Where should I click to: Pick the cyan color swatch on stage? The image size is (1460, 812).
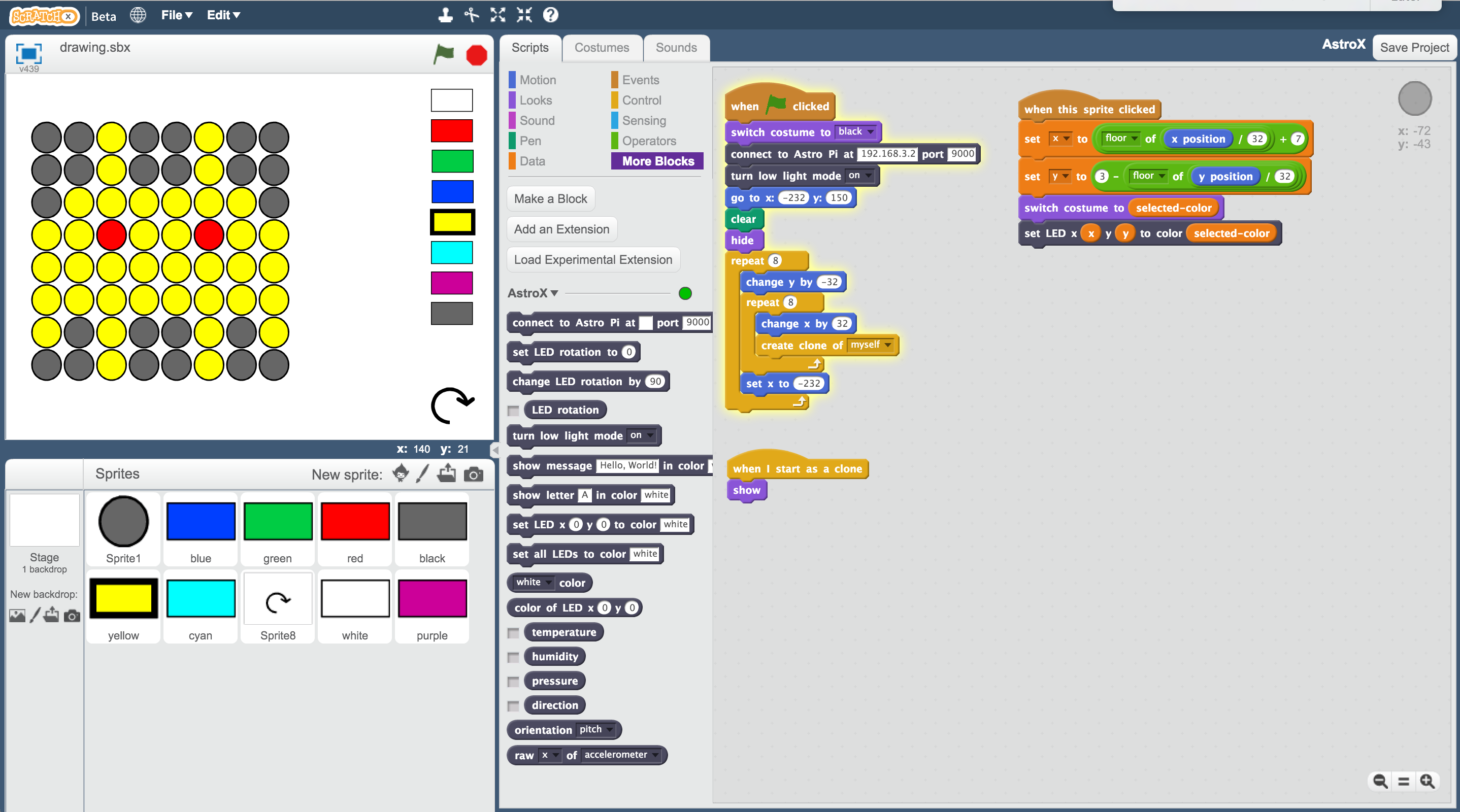coord(452,253)
